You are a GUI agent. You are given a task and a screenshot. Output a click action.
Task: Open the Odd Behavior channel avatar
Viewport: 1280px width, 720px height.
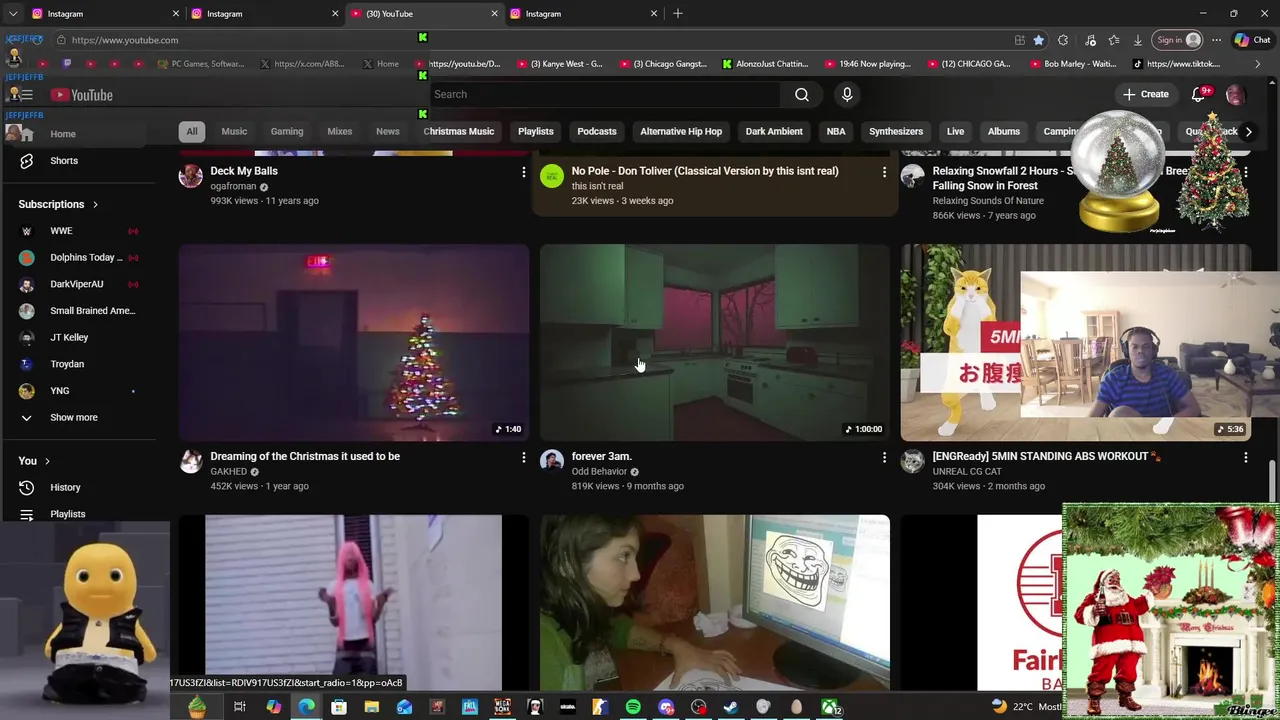click(552, 461)
